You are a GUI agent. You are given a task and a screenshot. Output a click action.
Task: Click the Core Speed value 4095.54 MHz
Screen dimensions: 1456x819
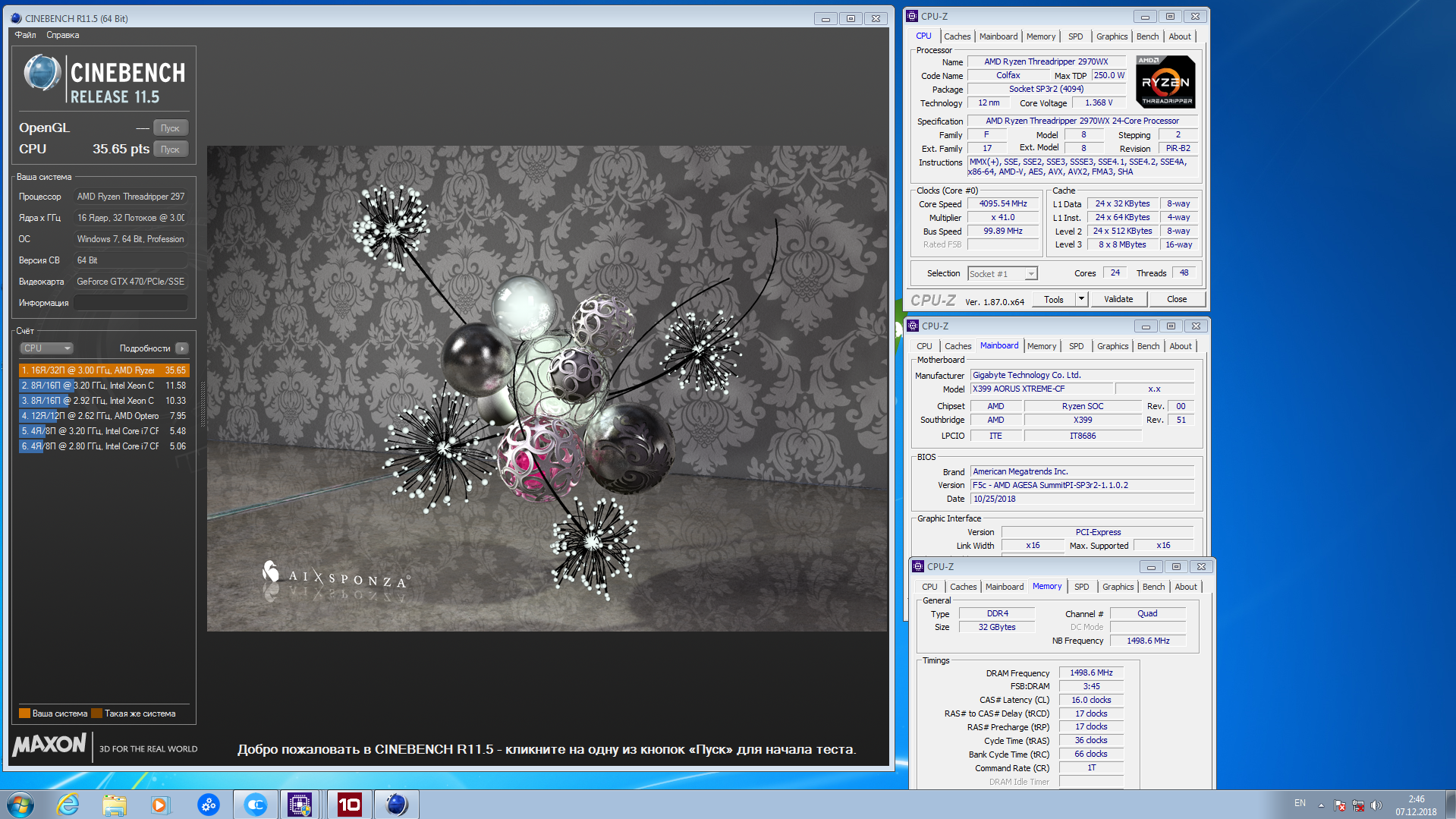point(1002,203)
